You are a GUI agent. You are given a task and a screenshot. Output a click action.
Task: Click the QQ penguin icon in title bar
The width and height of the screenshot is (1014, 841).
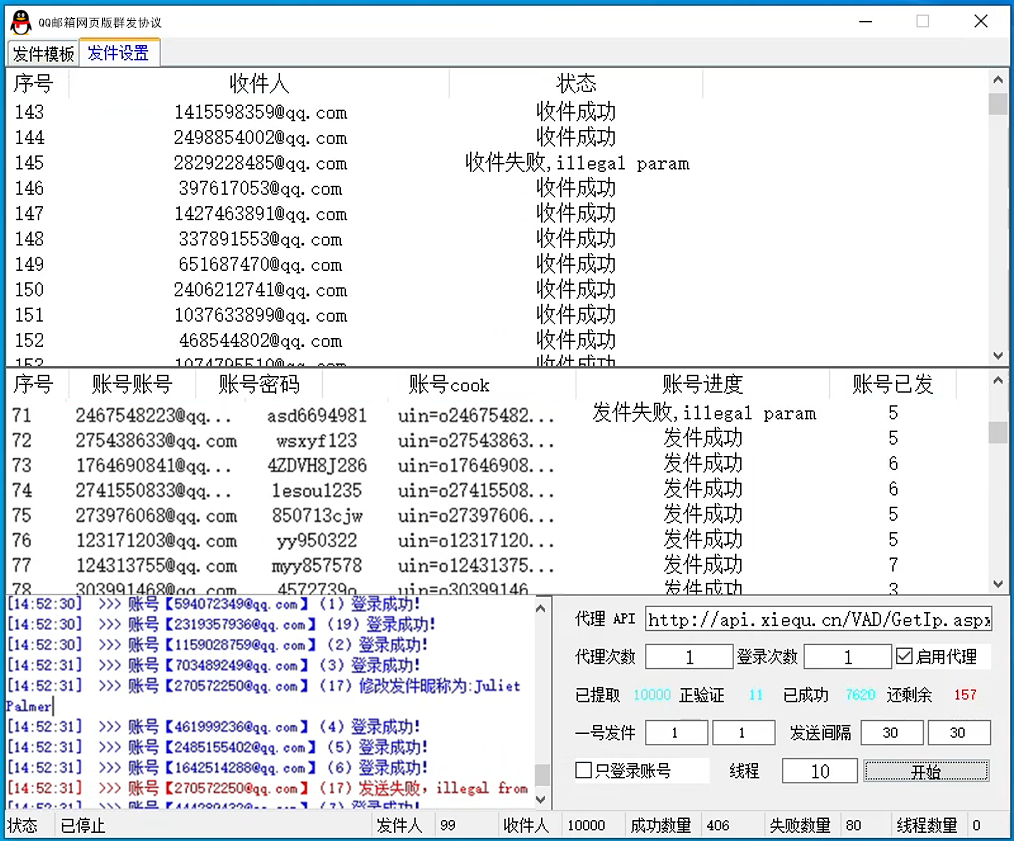[x=20, y=21]
